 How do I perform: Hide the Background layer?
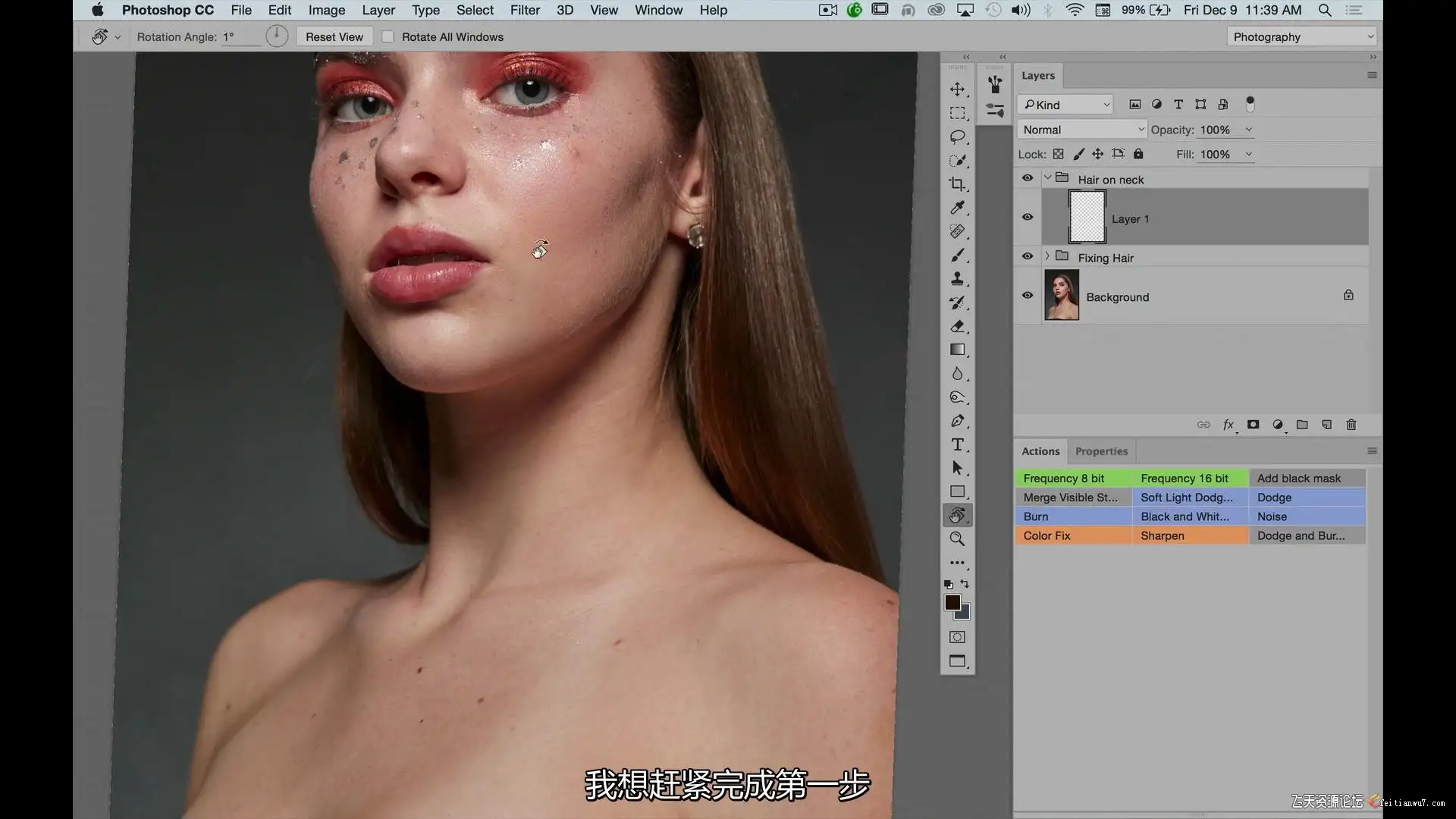click(x=1028, y=296)
